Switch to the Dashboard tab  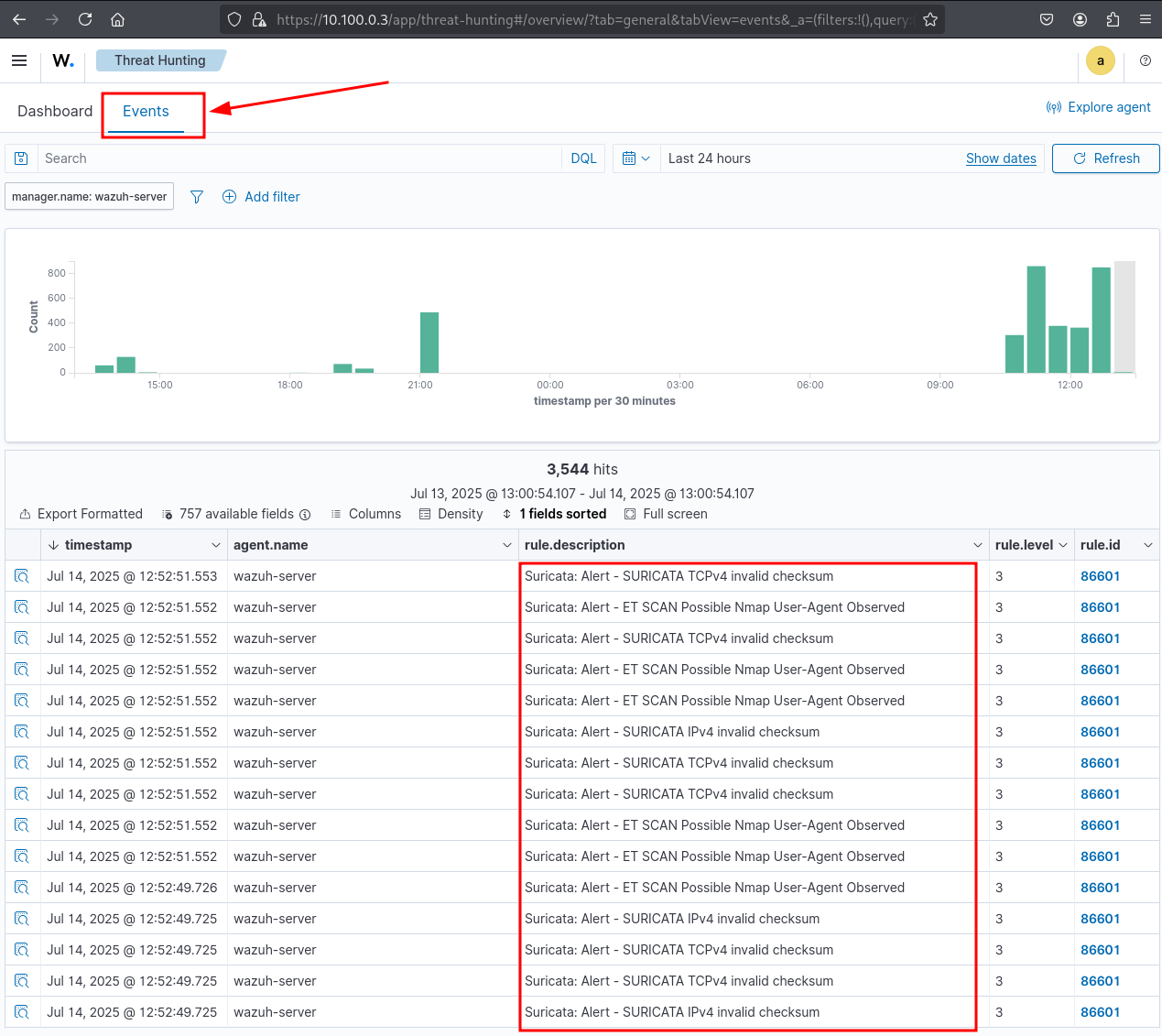pos(55,111)
